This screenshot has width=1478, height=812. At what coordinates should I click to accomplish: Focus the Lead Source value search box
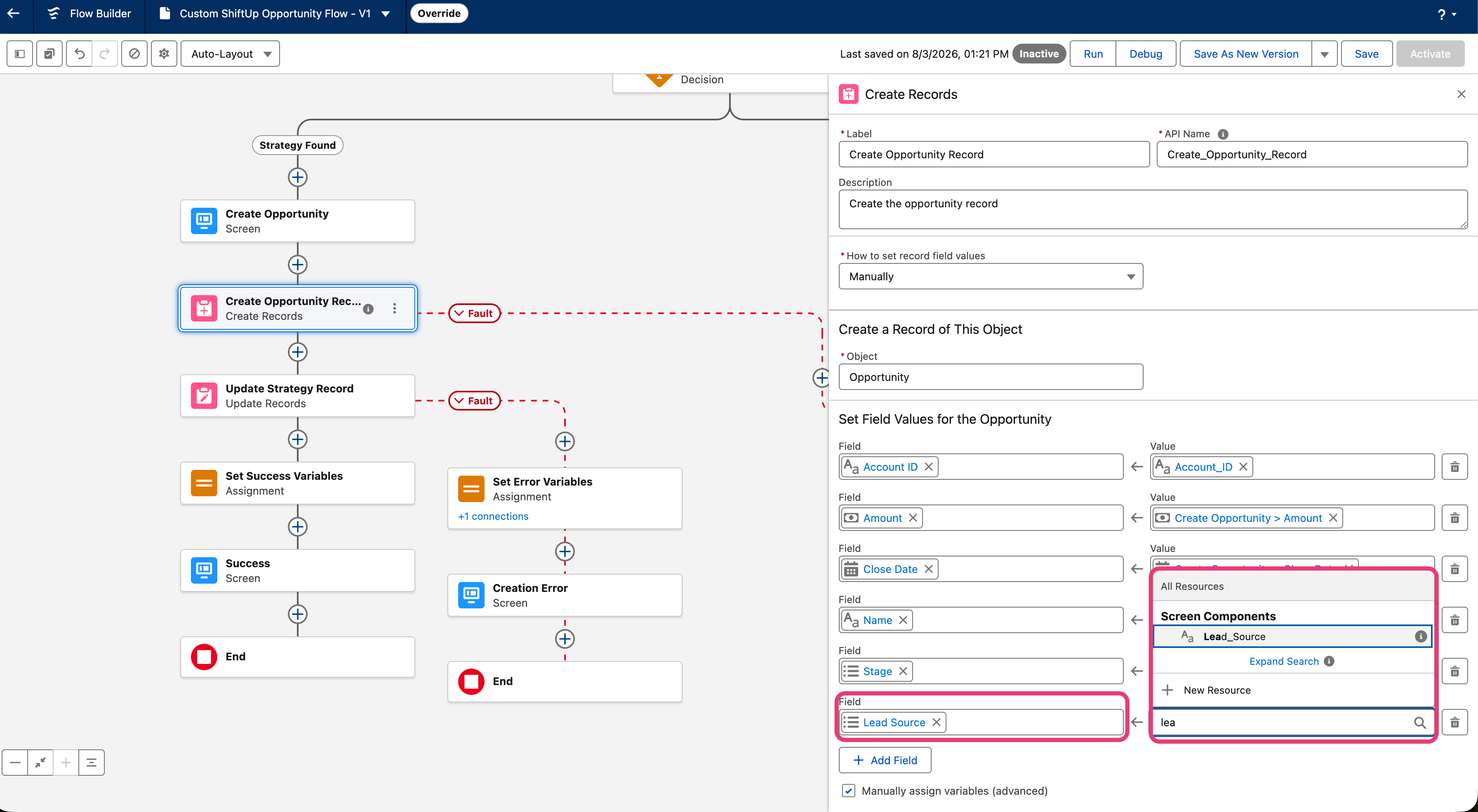click(1292, 723)
